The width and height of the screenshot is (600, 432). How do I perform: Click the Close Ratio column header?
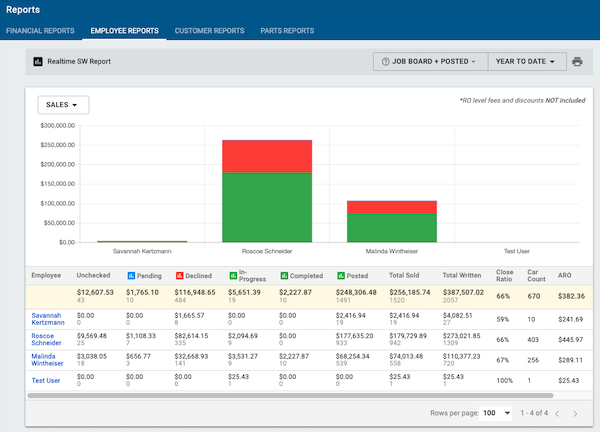click(505, 276)
